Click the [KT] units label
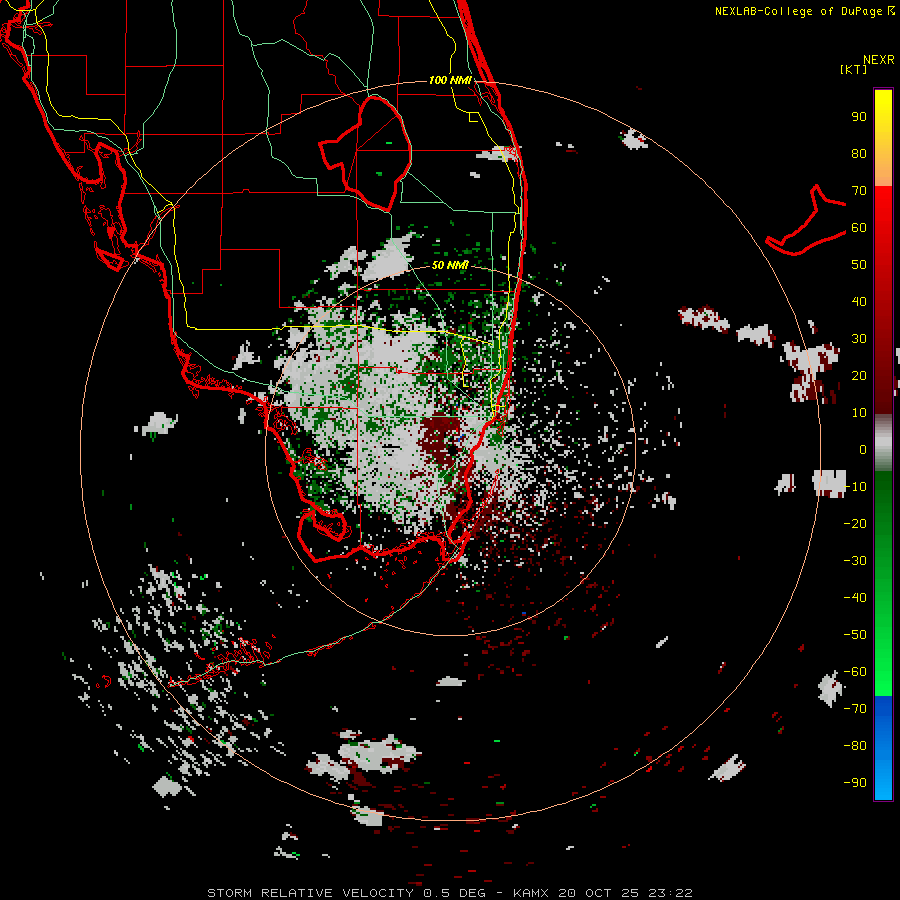900x900 pixels. [853, 69]
